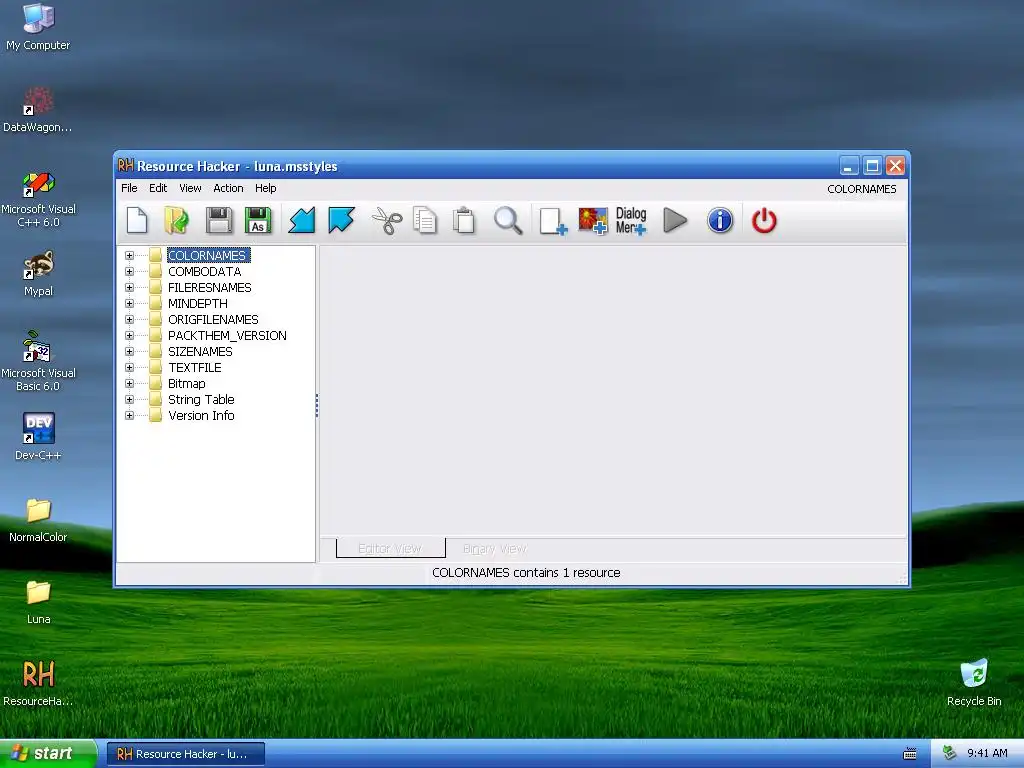Open the View menu
1024x768 pixels.
tap(190, 188)
